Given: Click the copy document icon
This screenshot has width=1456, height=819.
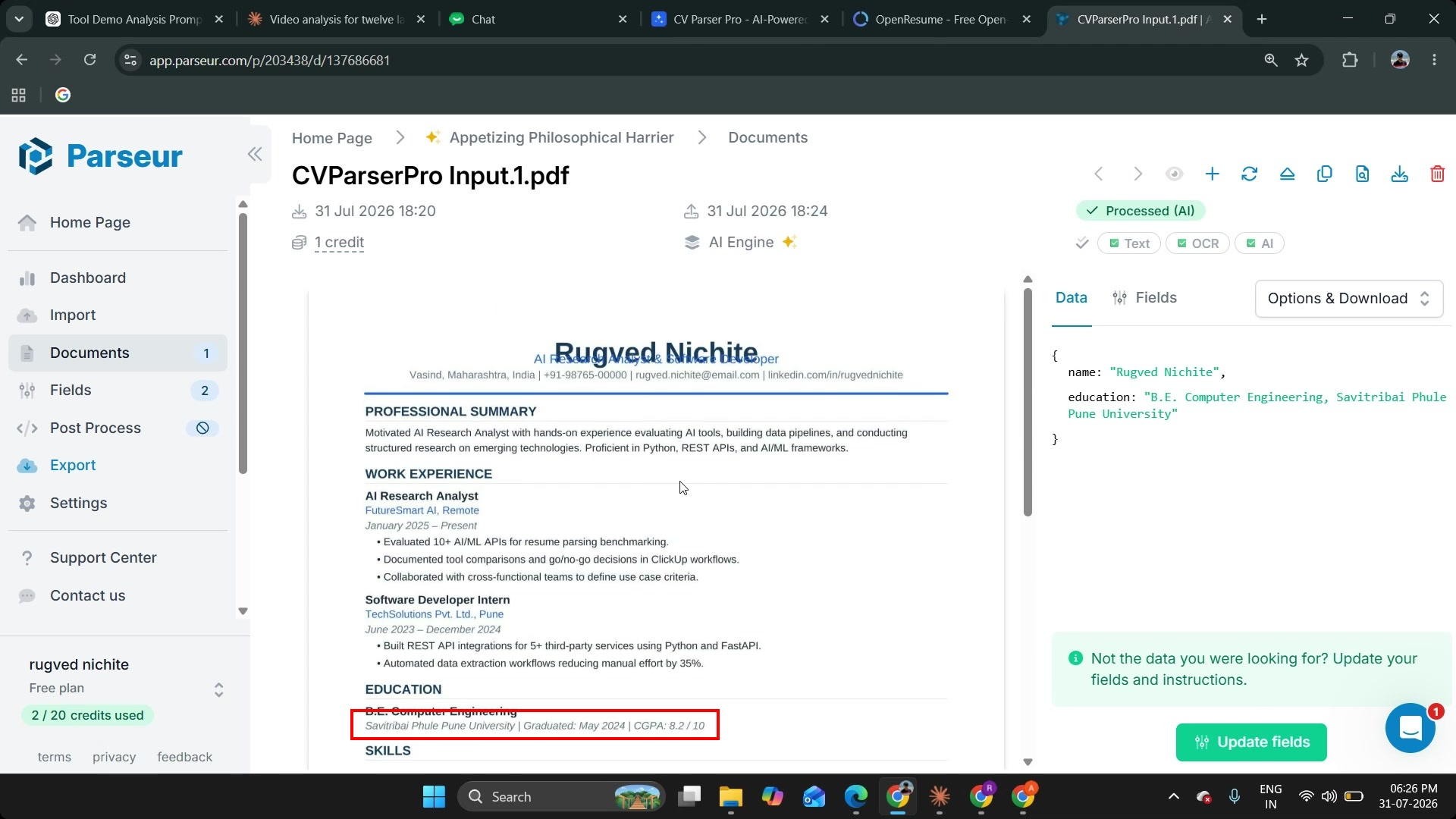Looking at the screenshot, I should [x=1325, y=174].
